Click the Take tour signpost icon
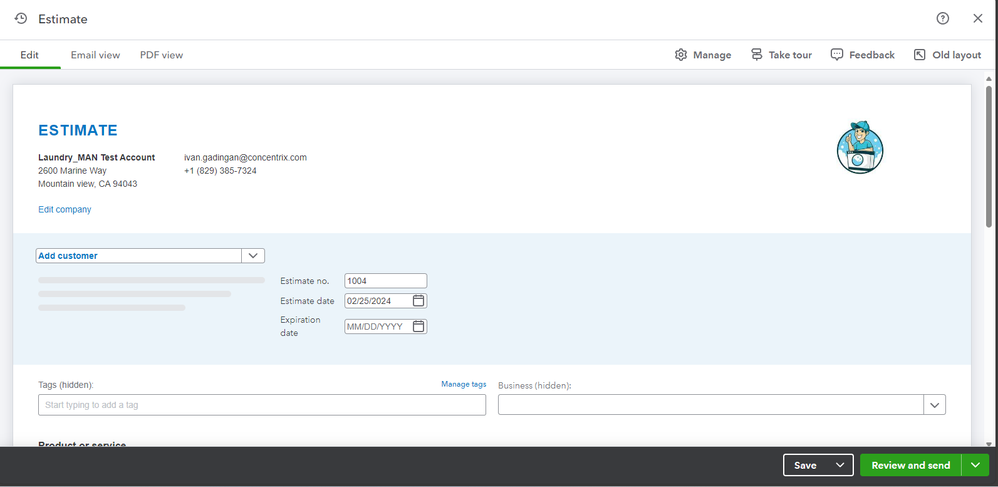The height and width of the screenshot is (487, 998). 756,55
